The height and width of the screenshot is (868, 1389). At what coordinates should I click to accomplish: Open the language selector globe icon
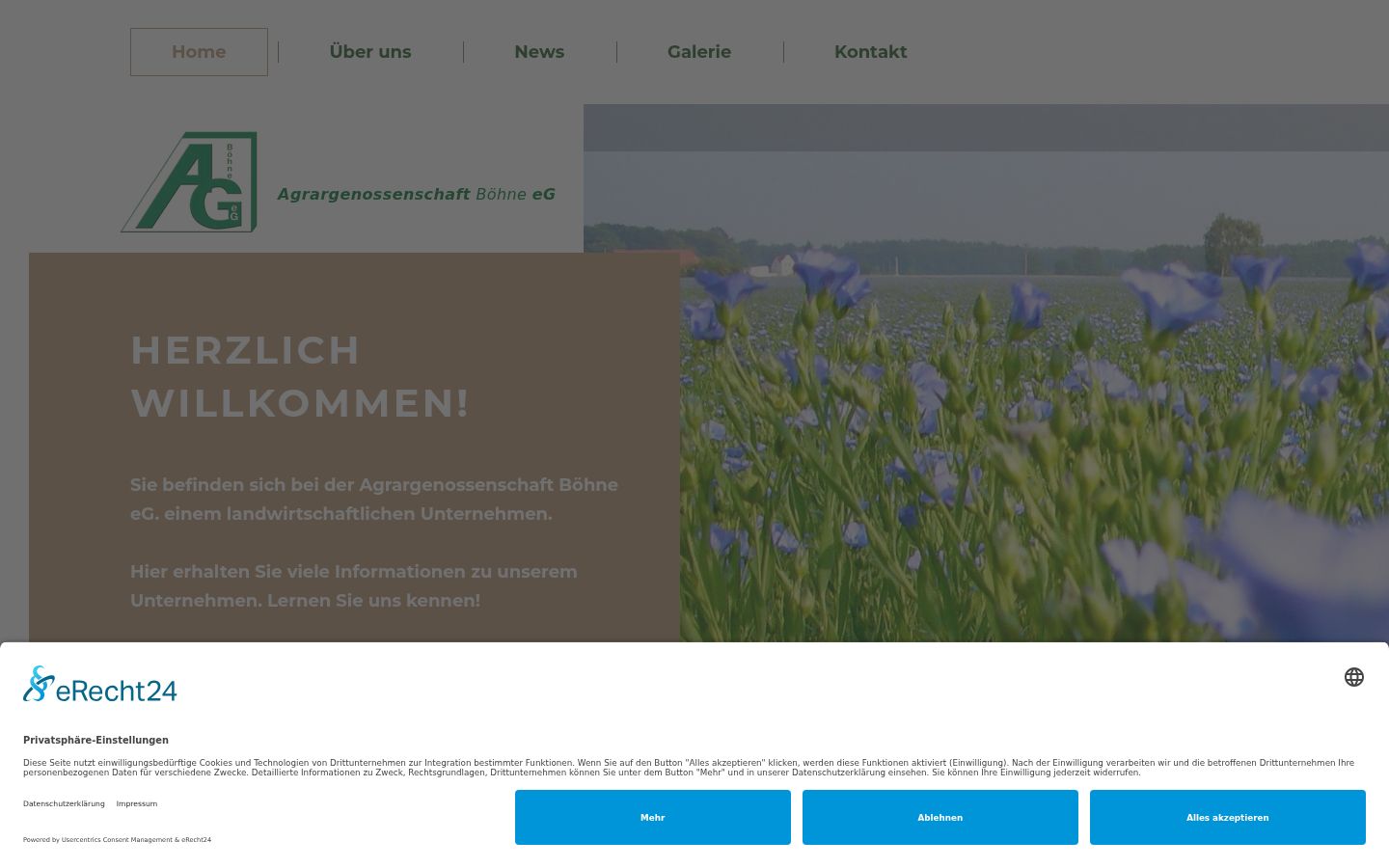pos(1354,677)
